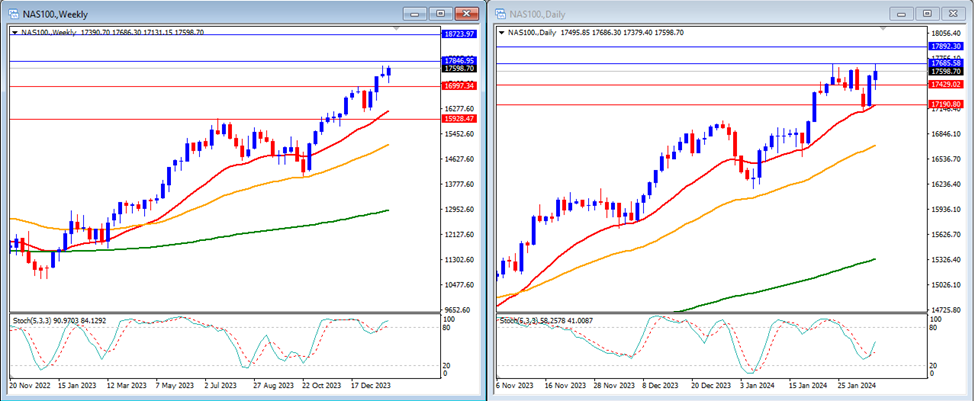This screenshot has width=975, height=401.
Task: Click the 7 May 2023 date on Weekly axis
Action: (175, 385)
